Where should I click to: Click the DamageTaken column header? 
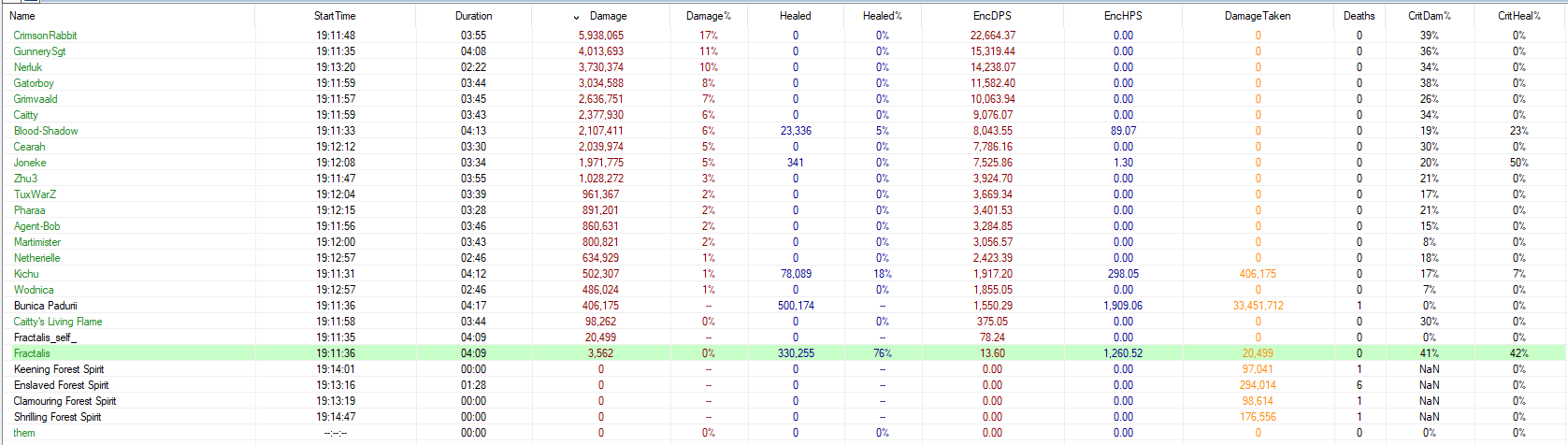click(1257, 16)
